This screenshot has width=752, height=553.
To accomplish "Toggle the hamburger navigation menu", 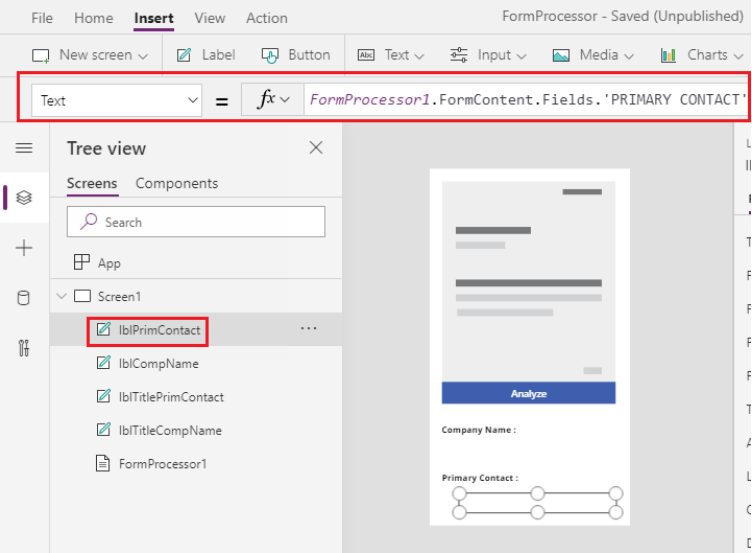I will [24, 148].
